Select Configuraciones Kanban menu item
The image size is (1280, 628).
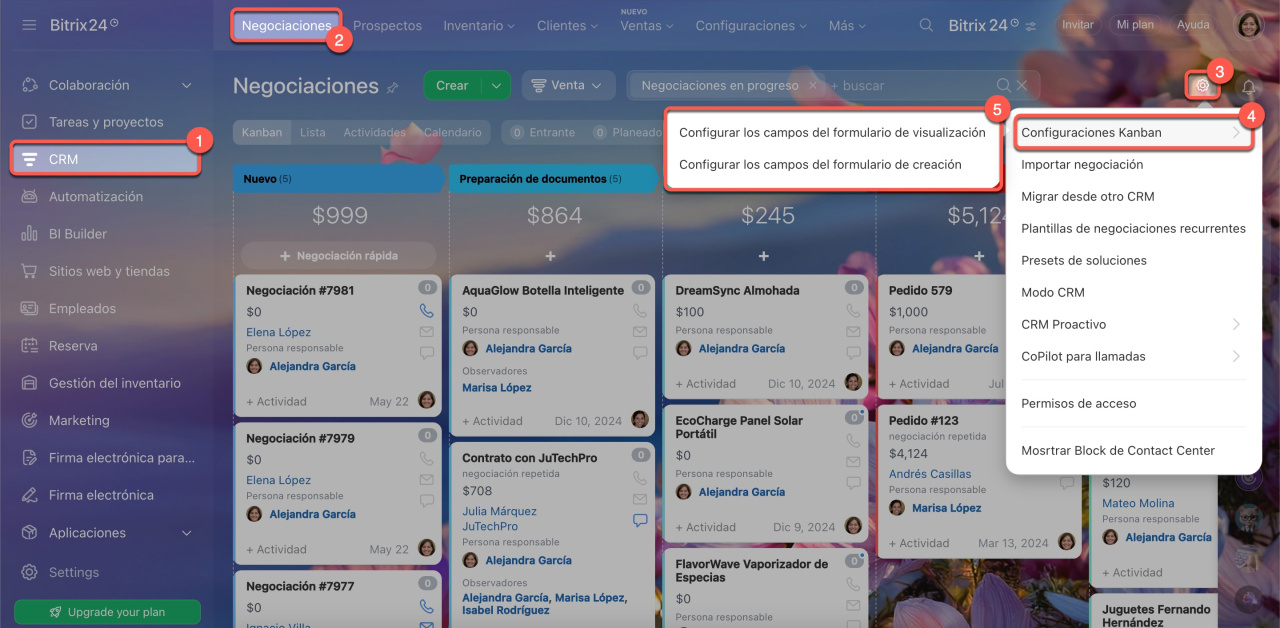pos(1133,132)
